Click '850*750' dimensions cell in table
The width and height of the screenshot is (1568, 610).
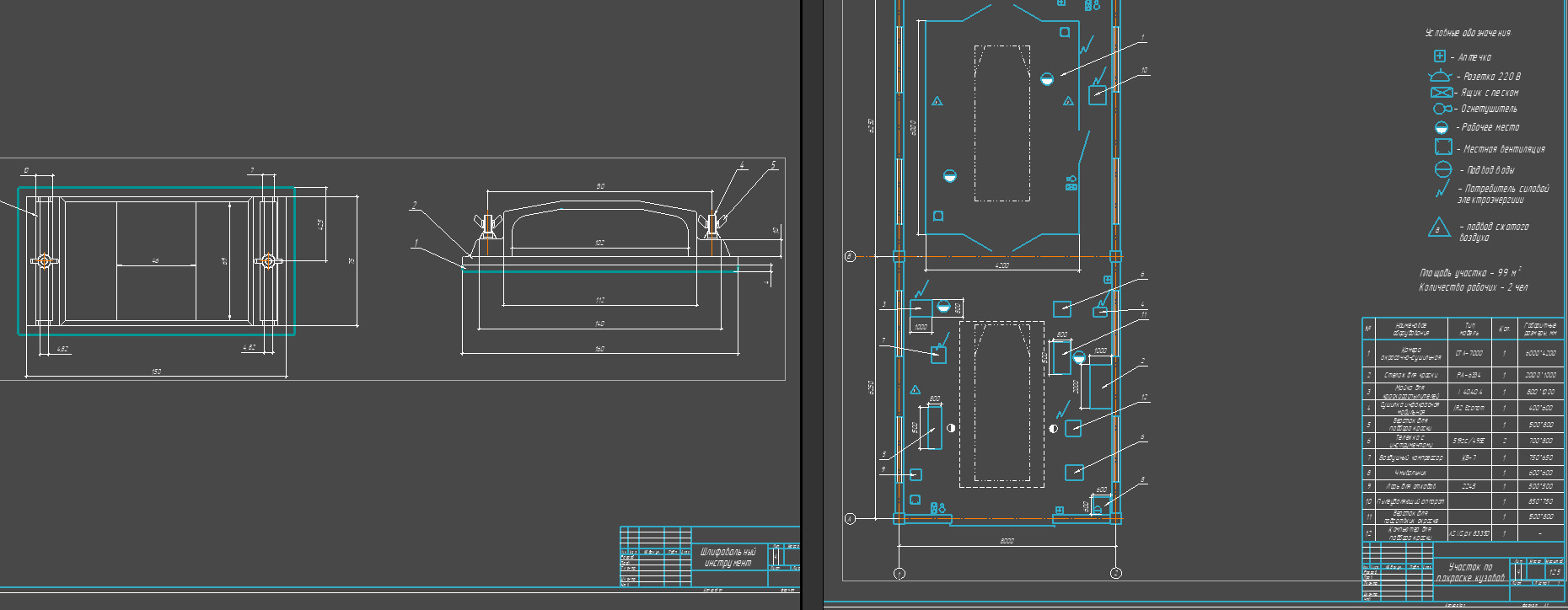point(1540,501)
